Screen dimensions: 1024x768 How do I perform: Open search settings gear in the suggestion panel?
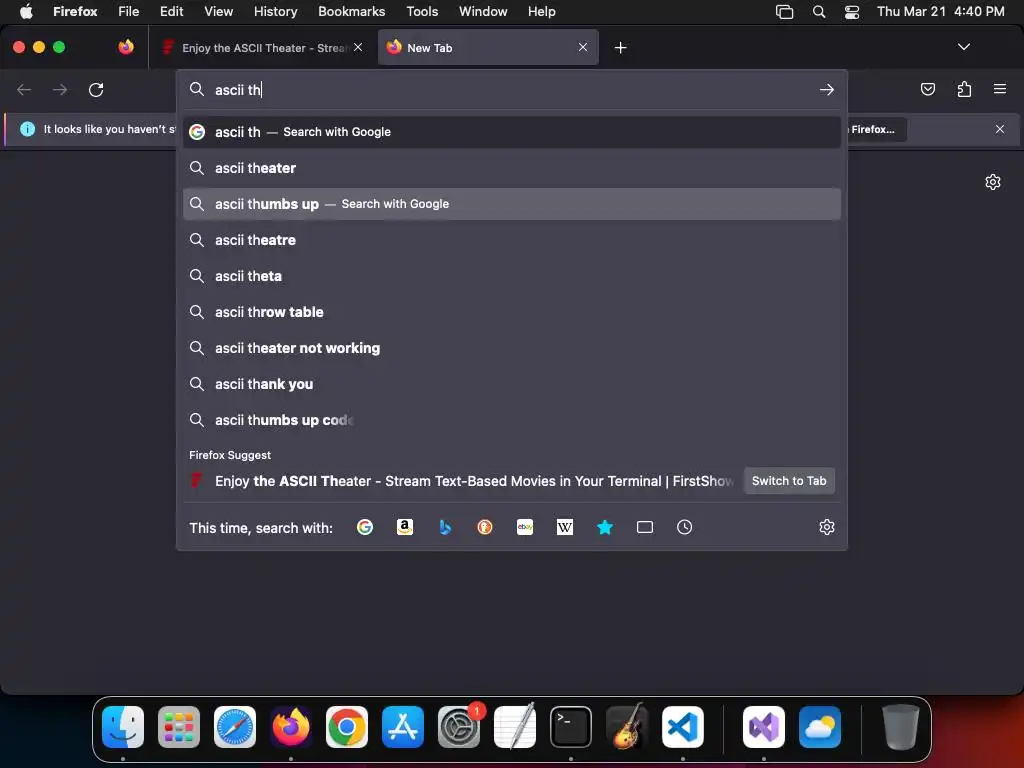click(x=827, y=527)
